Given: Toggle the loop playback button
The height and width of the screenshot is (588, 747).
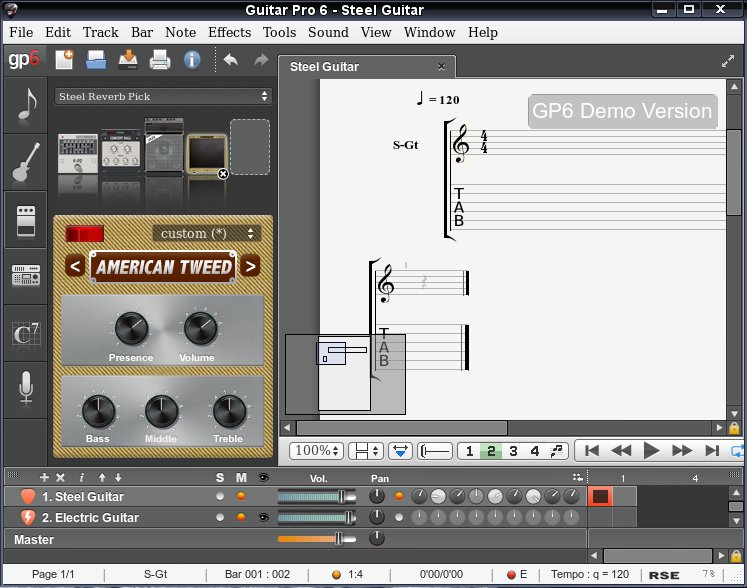Looking at the screenshot, I should (737, 450).
